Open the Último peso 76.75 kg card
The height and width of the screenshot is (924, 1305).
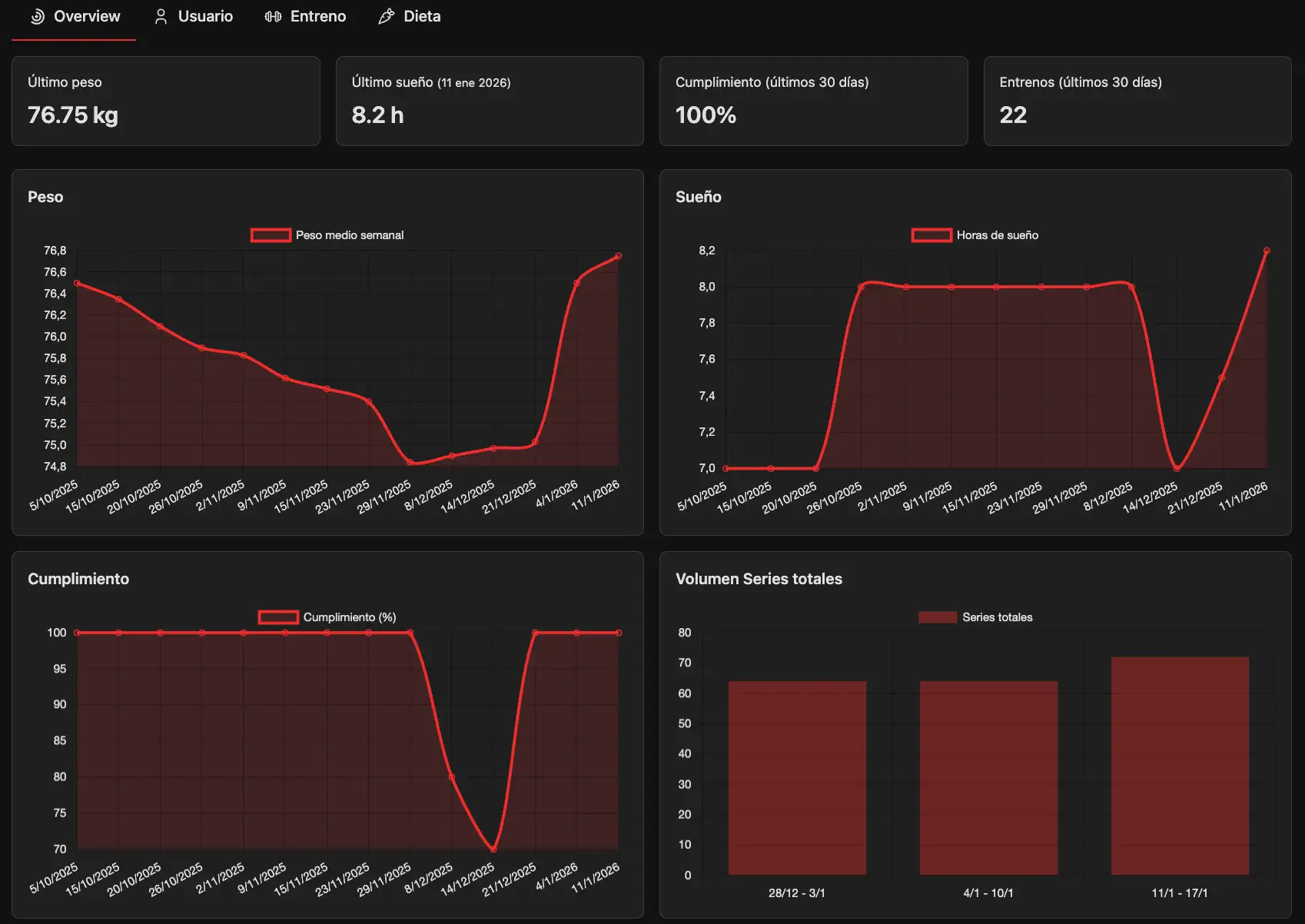(x=166, y=101)
